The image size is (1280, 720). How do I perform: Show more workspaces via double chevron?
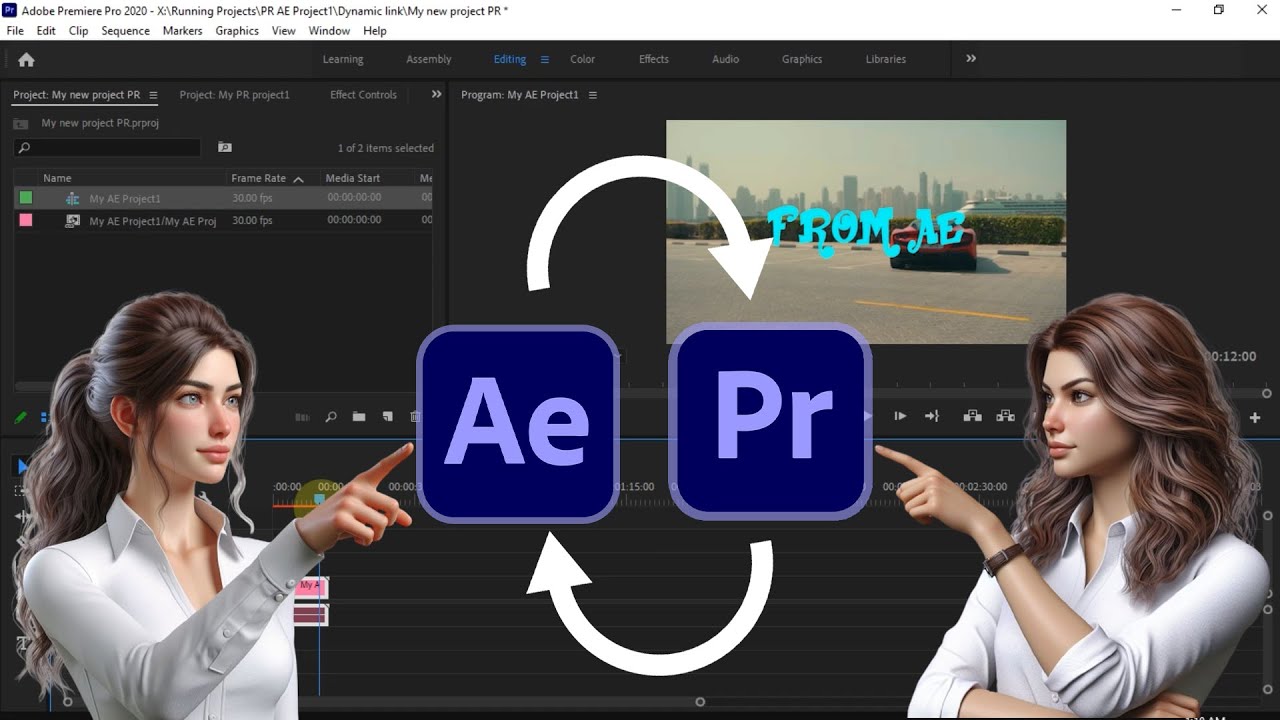(971, 59)
